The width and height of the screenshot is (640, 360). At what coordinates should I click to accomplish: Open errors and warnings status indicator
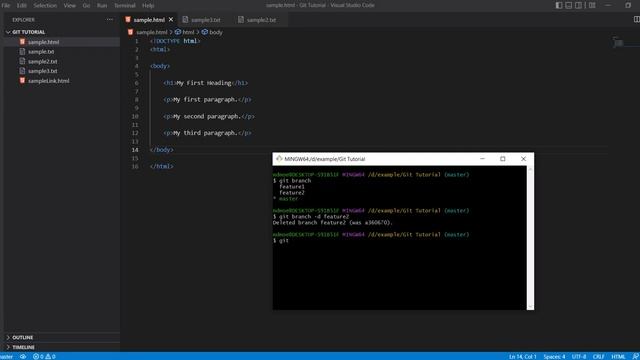44,356
